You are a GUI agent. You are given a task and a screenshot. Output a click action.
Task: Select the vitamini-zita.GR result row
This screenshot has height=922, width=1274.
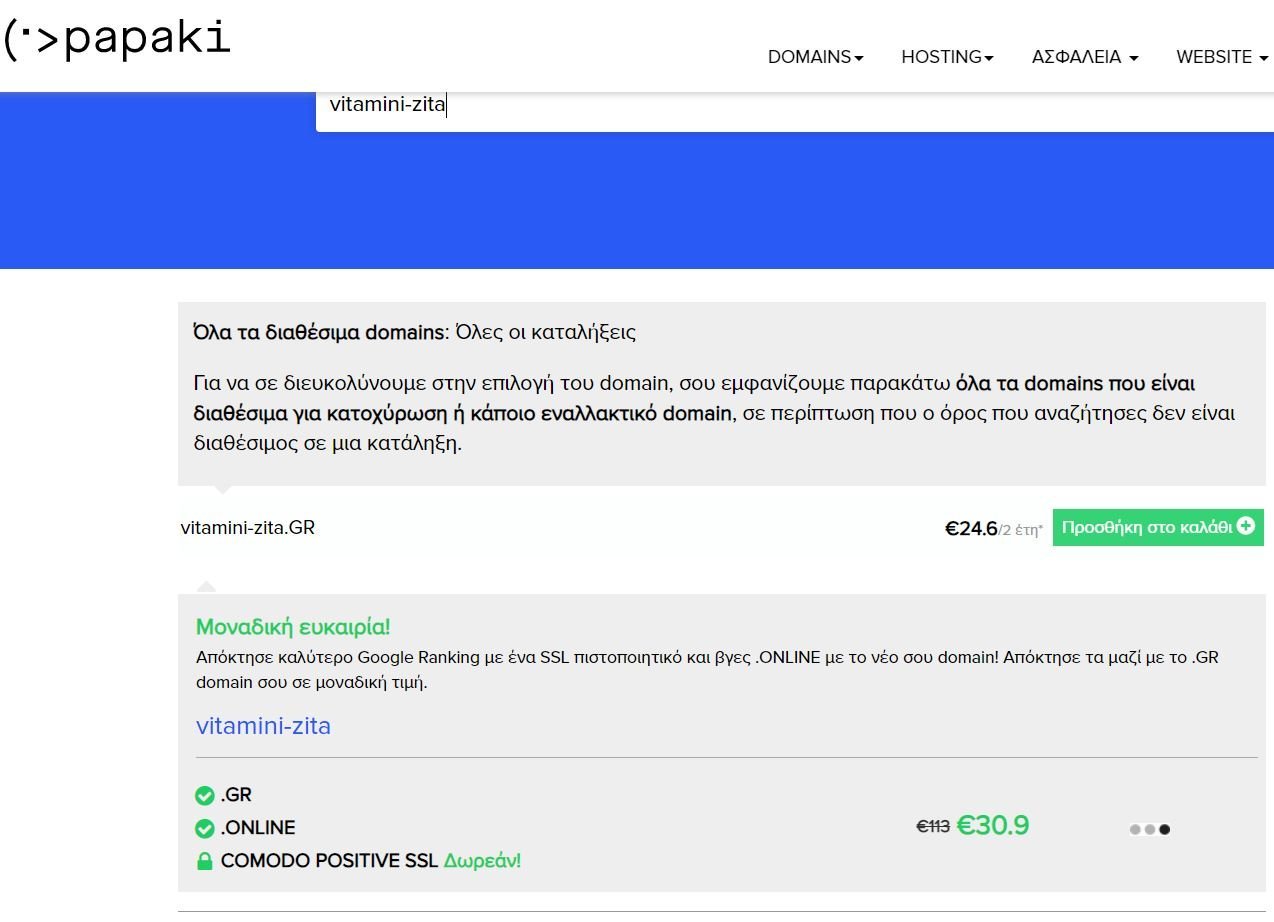(721, 528)
